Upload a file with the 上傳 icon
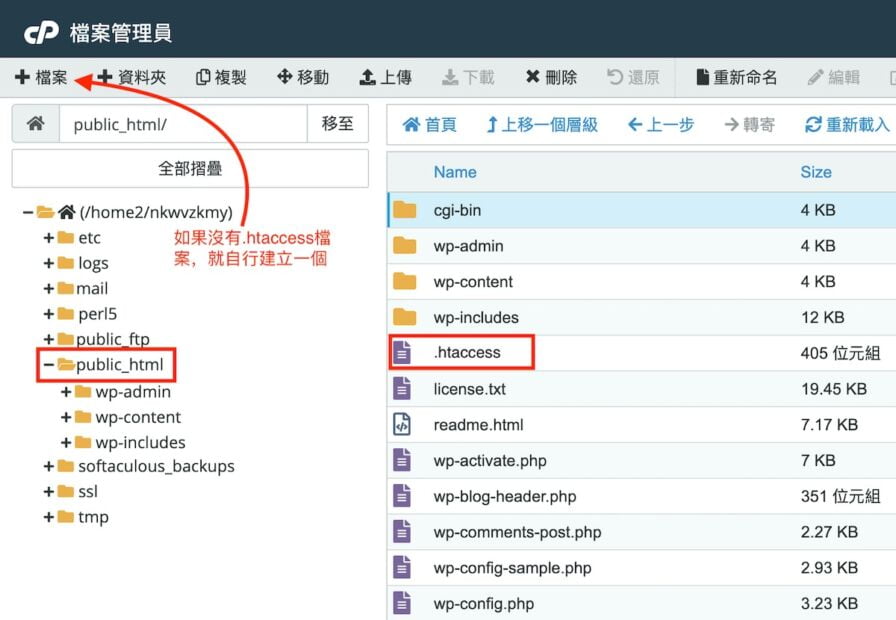This screenshot has height=620, width=896. point(386,75)
